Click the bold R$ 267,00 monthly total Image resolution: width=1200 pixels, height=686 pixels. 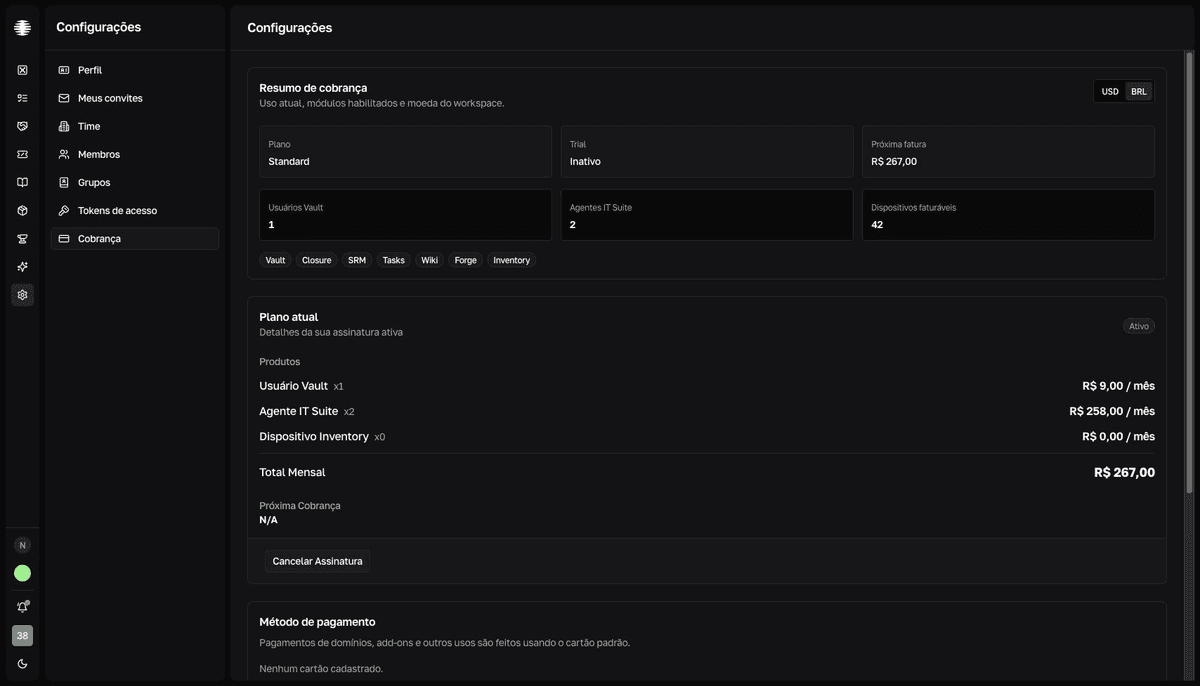(1124, 472)
